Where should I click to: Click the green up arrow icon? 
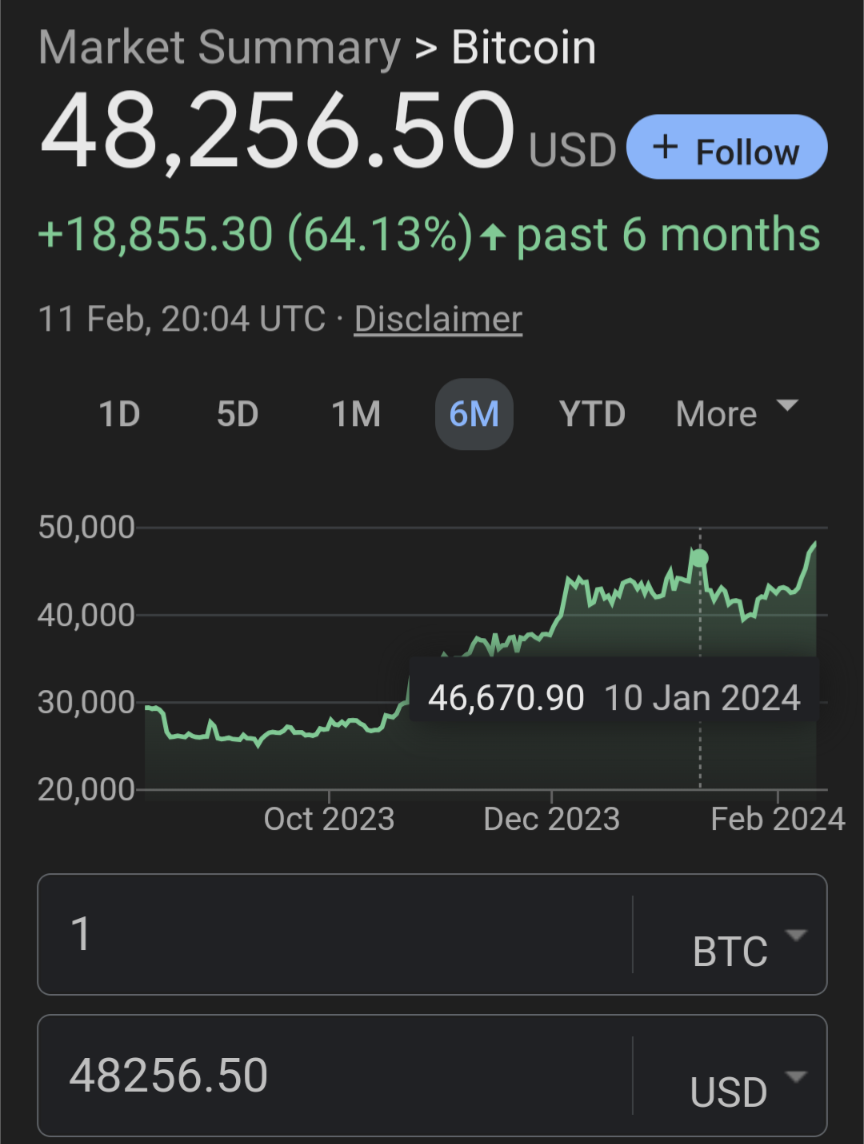click(x=494, y=236)
